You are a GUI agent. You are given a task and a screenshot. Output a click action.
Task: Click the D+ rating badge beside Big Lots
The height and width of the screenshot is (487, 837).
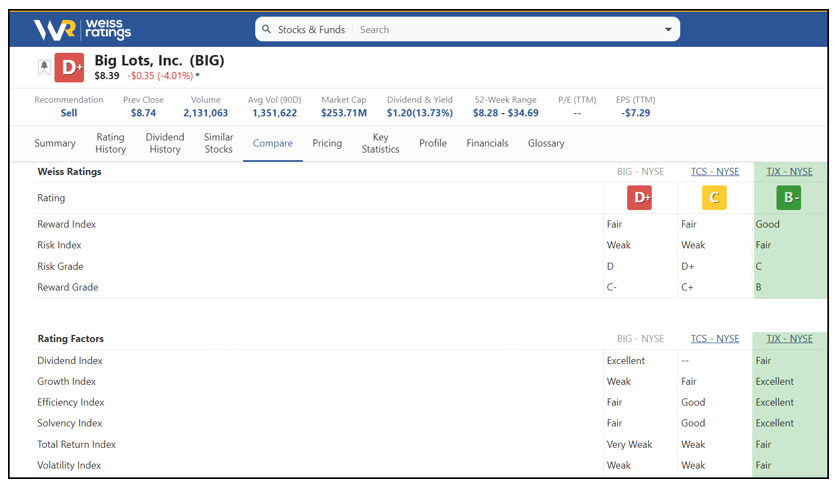pyautogui.click(x=69, y=67)
